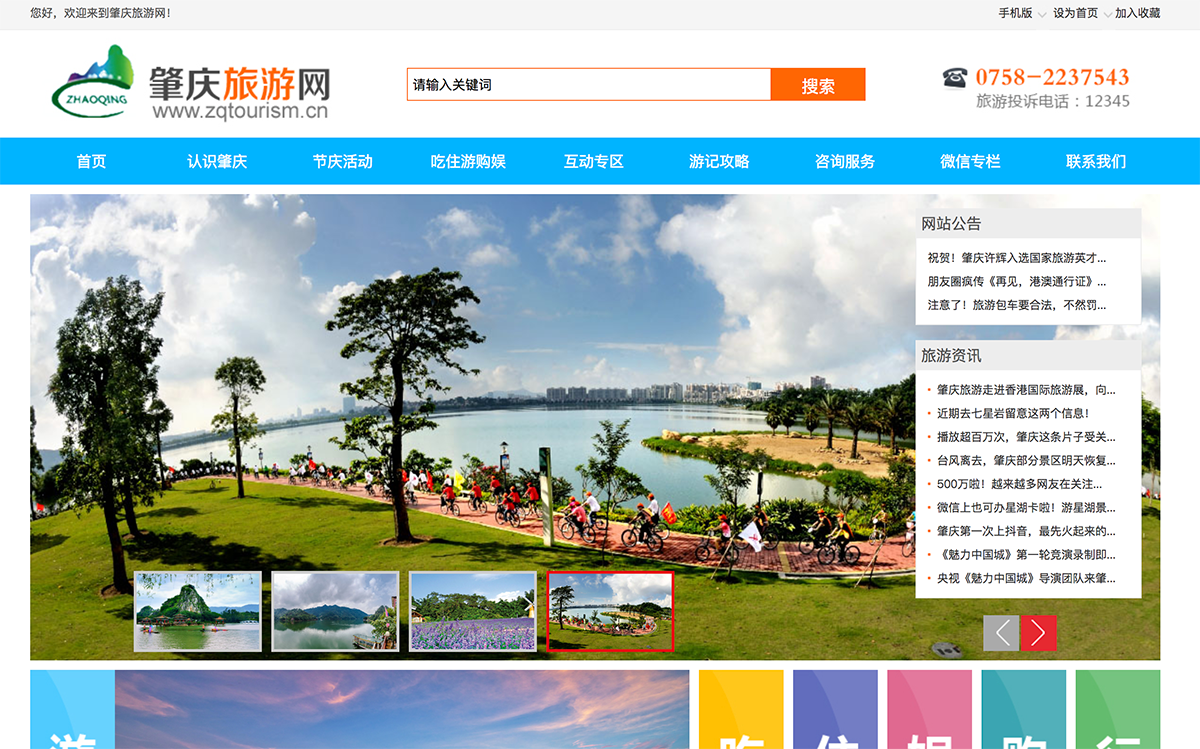Screen dimensions: 1200x749
Task: Select the lavender field thumbnail
Action: point(473,611)
